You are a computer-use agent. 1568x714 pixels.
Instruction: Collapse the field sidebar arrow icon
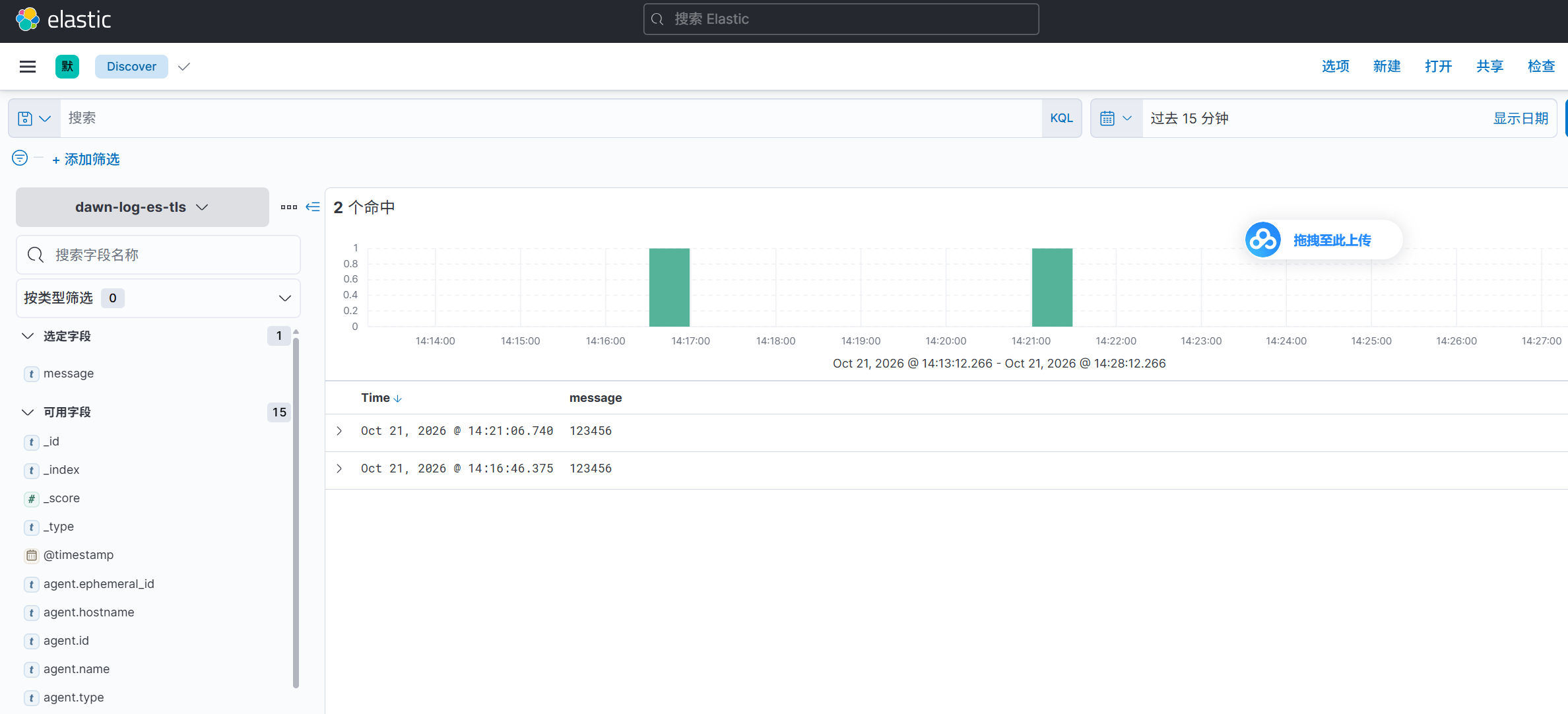(313, 207)
